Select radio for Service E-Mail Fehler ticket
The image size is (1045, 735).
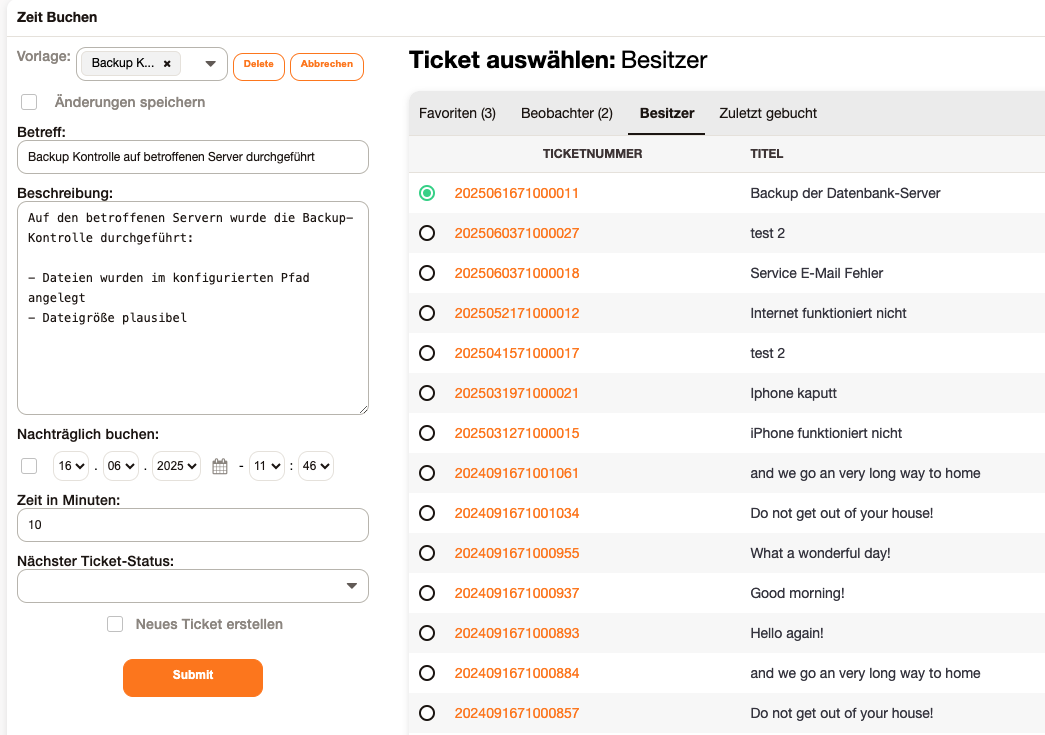tap(427, 273)
